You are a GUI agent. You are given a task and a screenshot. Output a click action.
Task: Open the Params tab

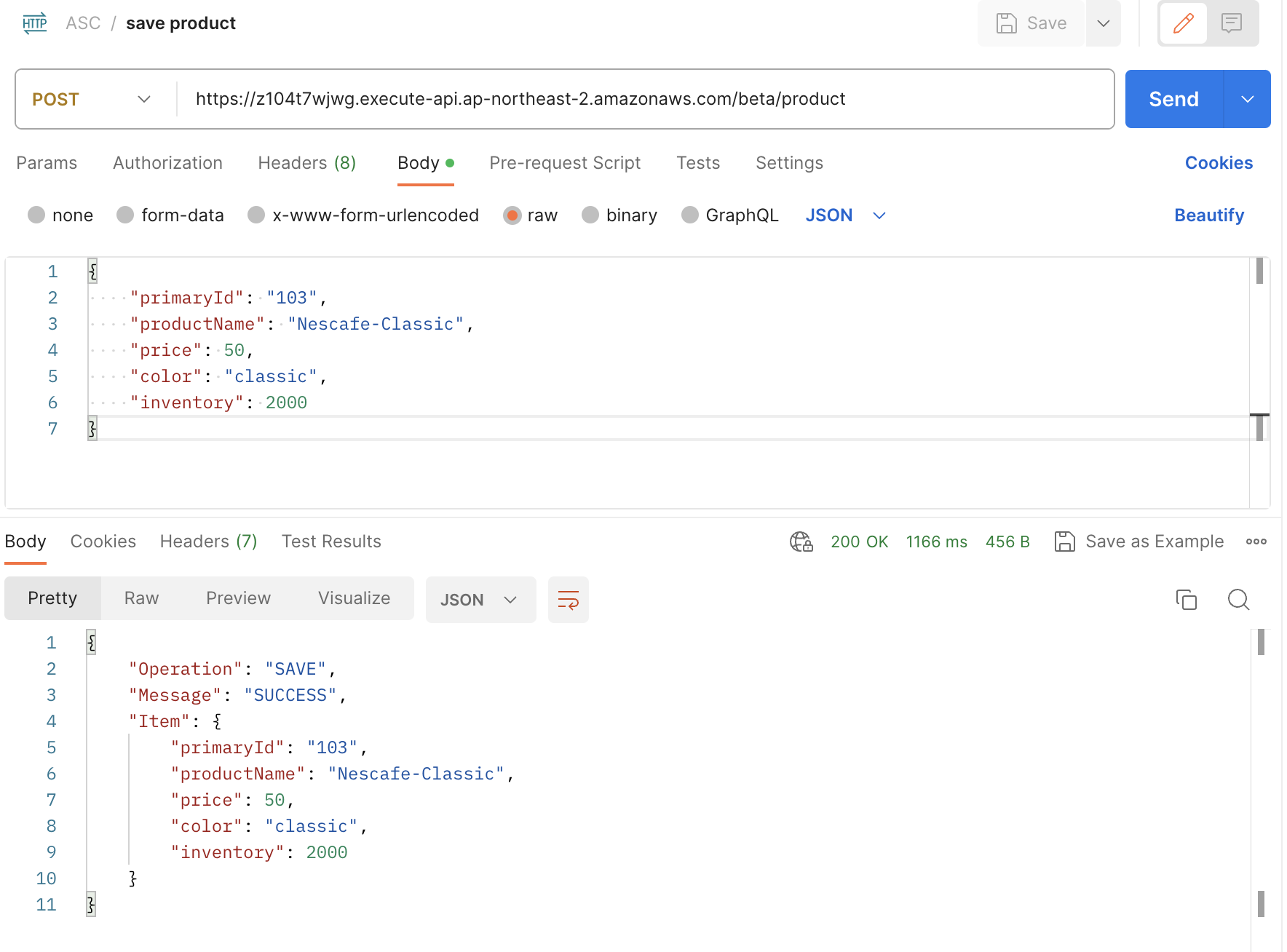click(47, 163)
